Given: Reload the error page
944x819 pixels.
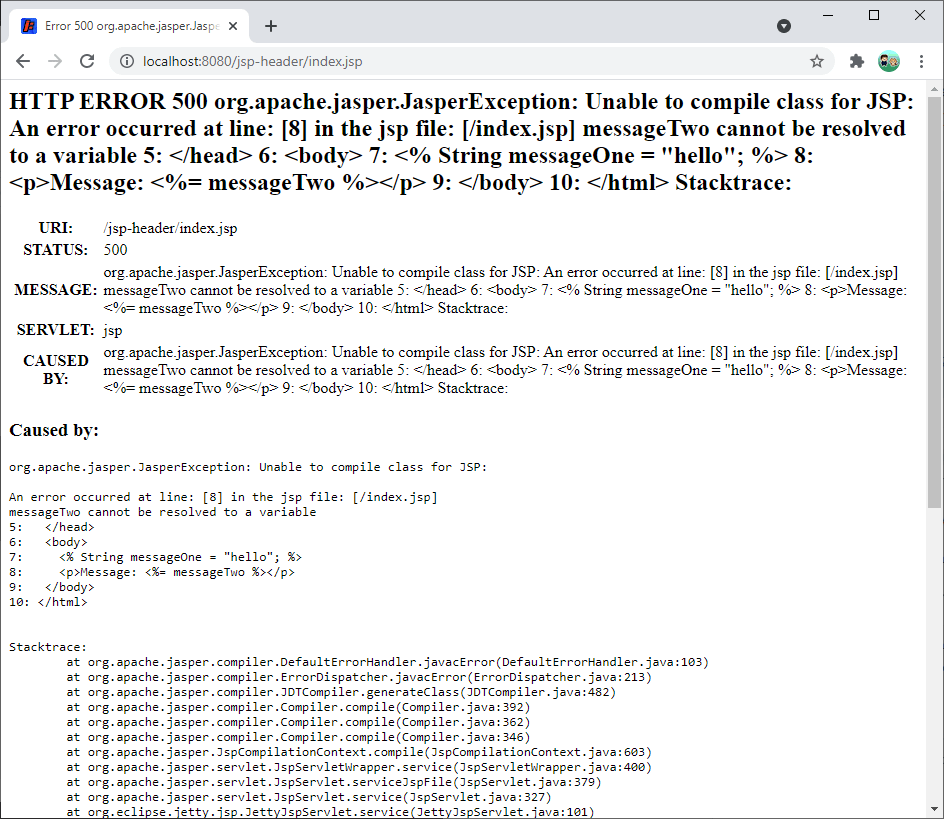Looking at the screenshot, I should click(87, 61).
